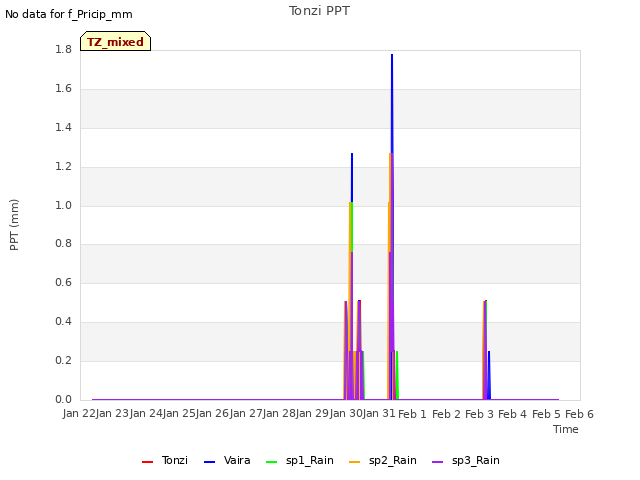Click the Jan 25 x-axis date label
The height and width of the screenshot is (480, 640).
(179, 413)
